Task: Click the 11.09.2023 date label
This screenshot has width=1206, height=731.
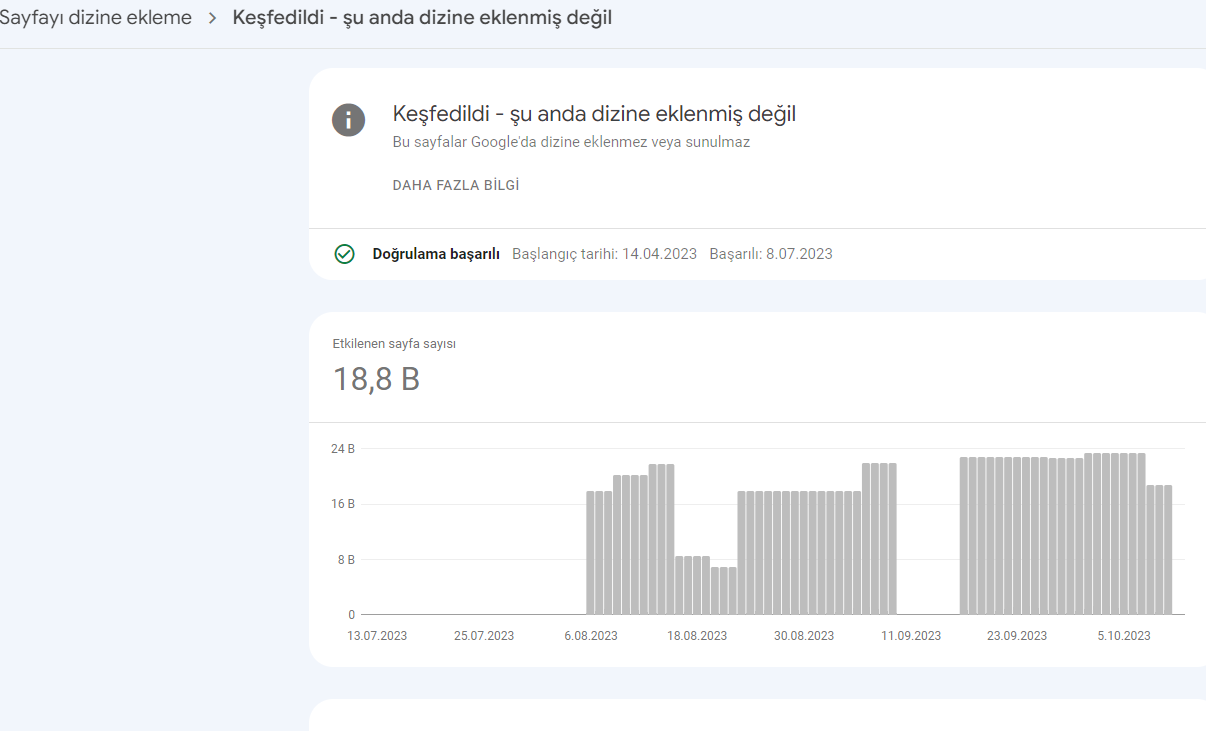Action: click(x=911, y=636)
